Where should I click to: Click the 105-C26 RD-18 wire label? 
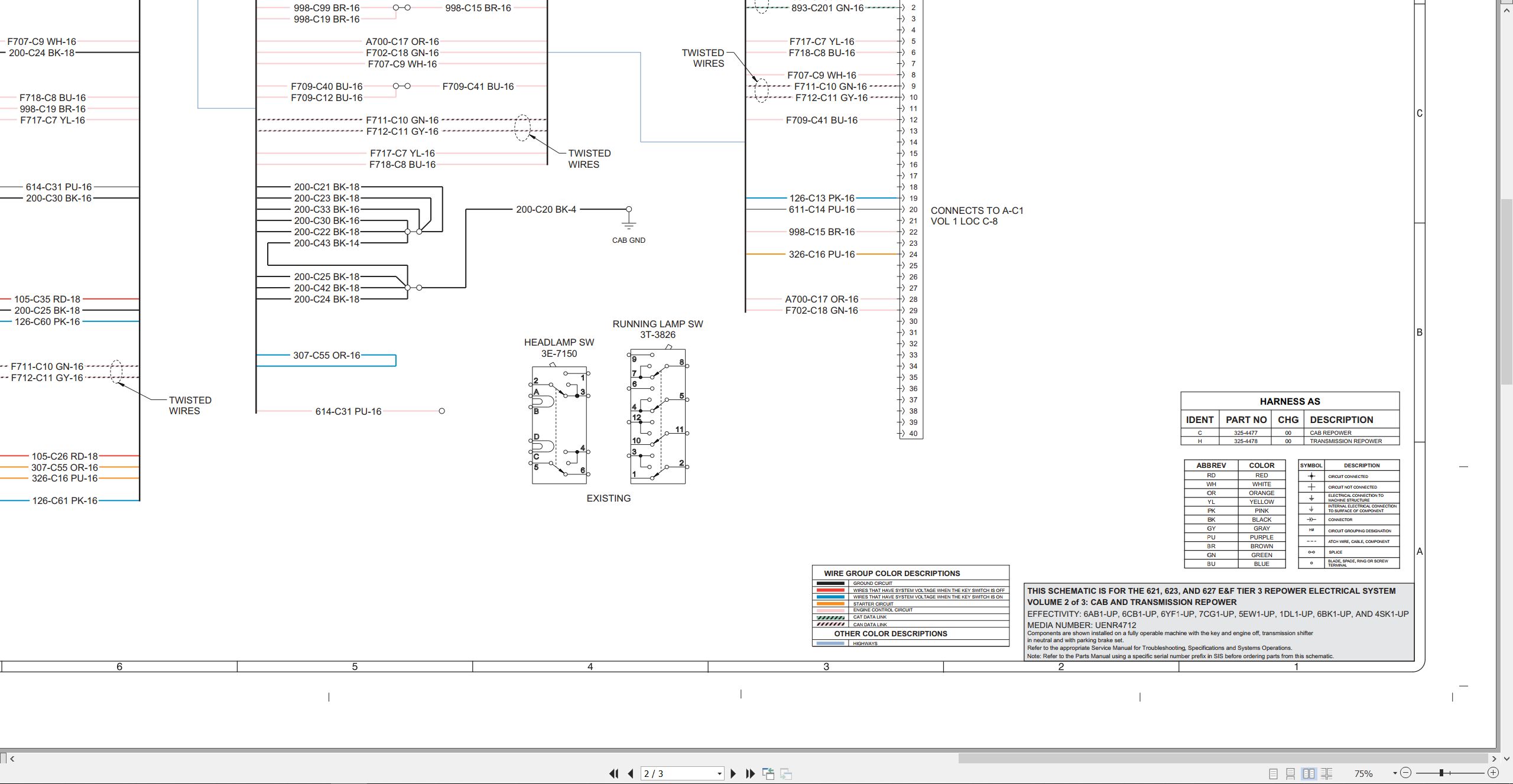click(x=64, y=456)
